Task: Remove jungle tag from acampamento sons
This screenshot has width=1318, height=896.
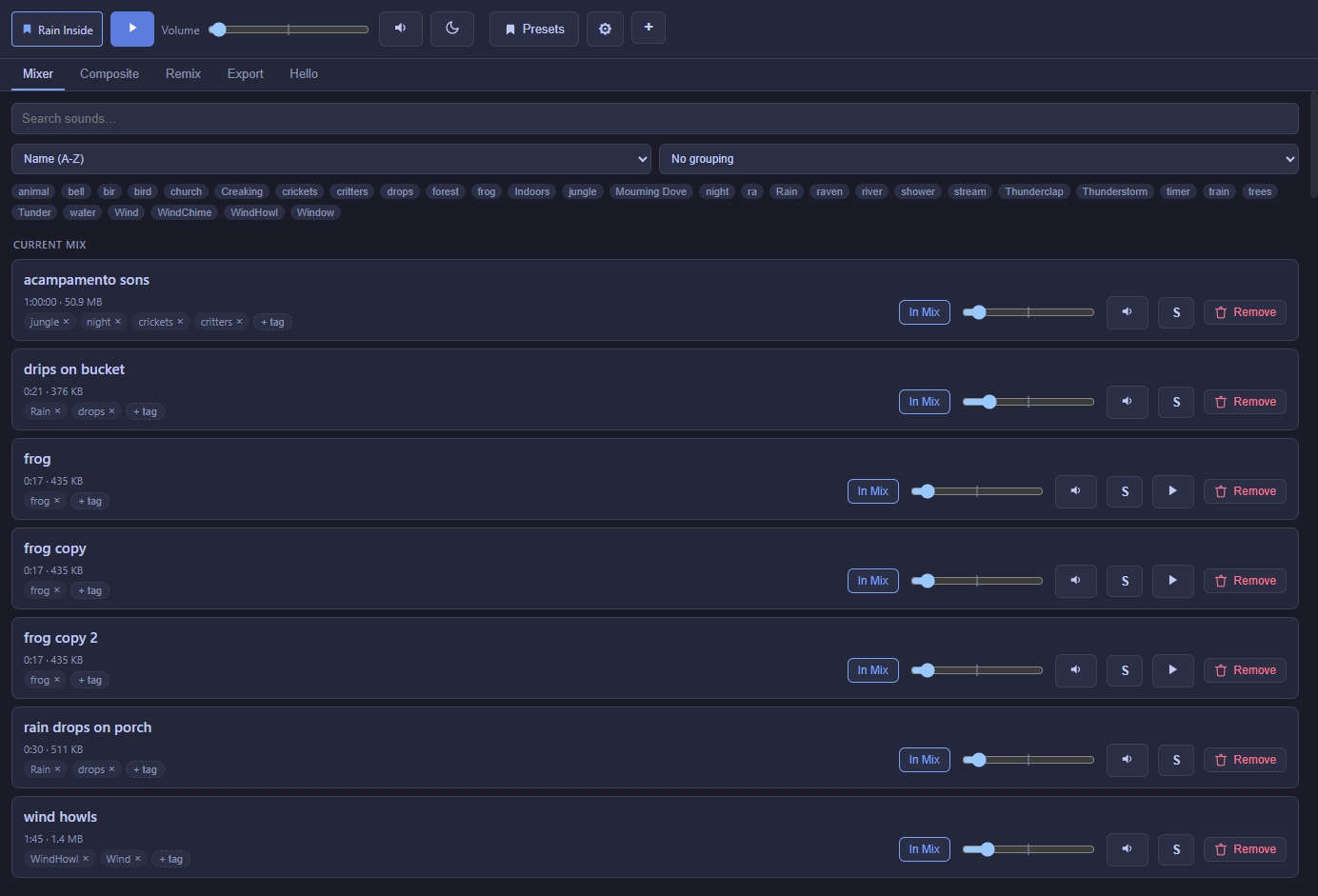Action: pos(66,322)
